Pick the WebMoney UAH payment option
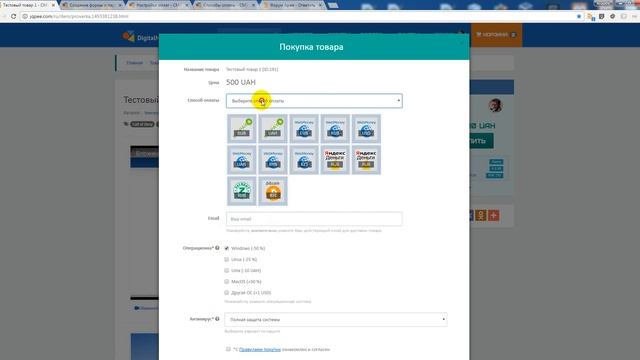The width and height of the screenshot is (640, 360). (242, 160)
